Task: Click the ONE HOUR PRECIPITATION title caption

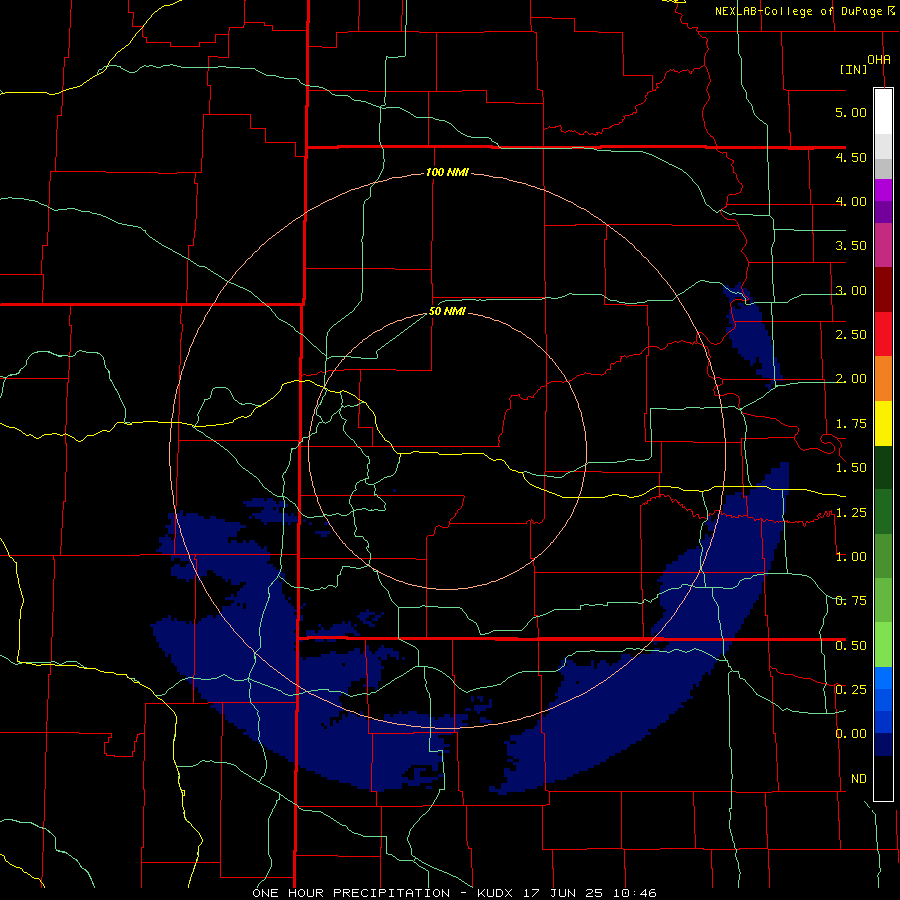Action: point(455,893)
